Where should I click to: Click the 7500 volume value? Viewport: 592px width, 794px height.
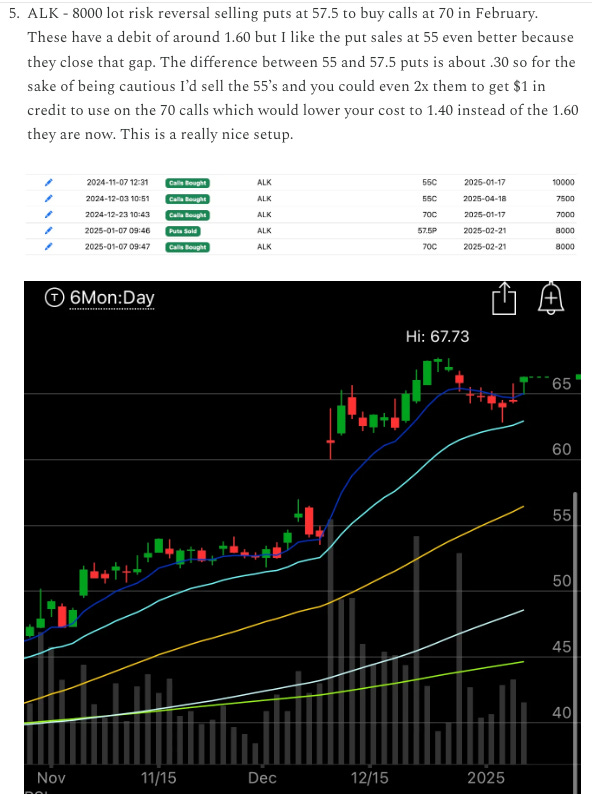[x=565, y=198]
